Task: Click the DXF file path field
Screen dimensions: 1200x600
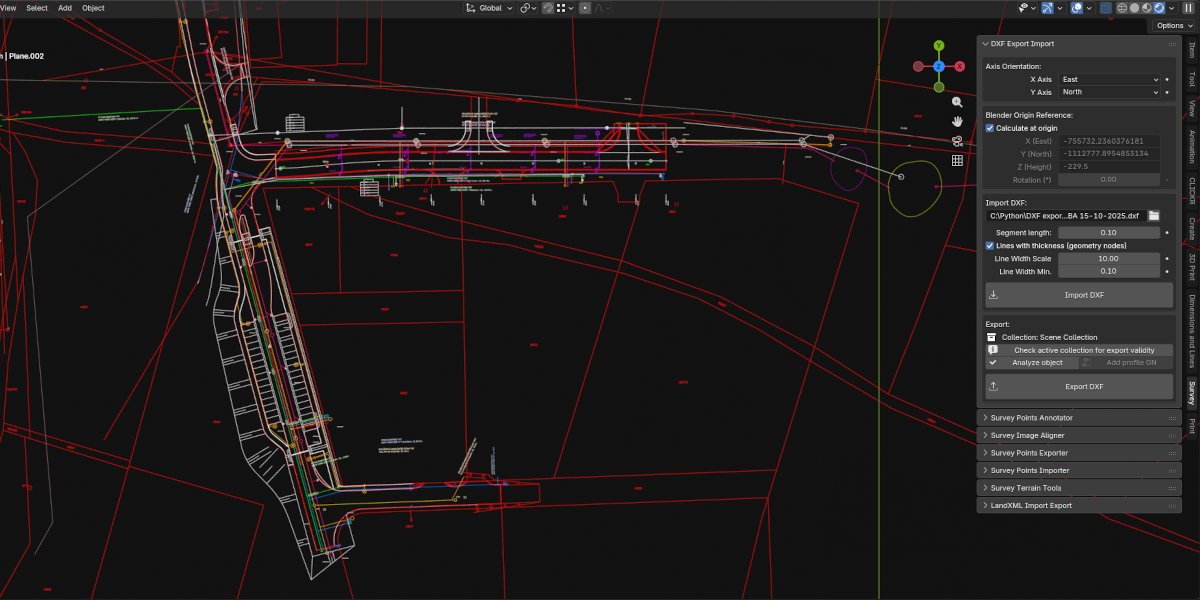Action: click(1065, 215)
